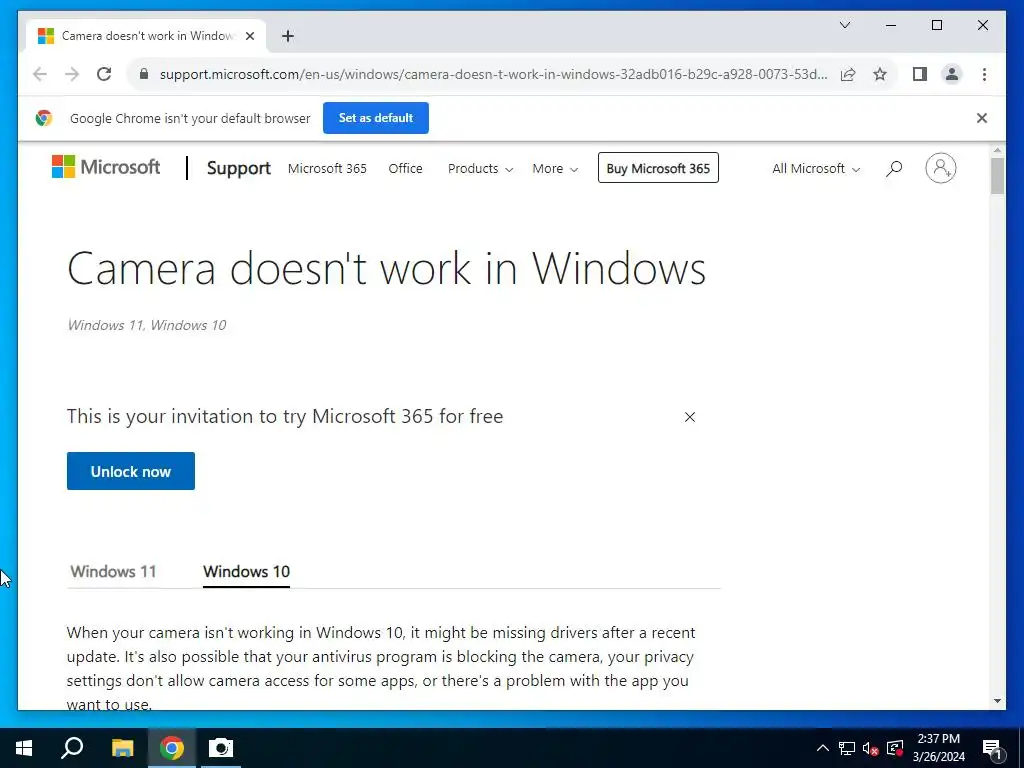
Task: Click Buy Microsoft 365 button
Action: 658,168
